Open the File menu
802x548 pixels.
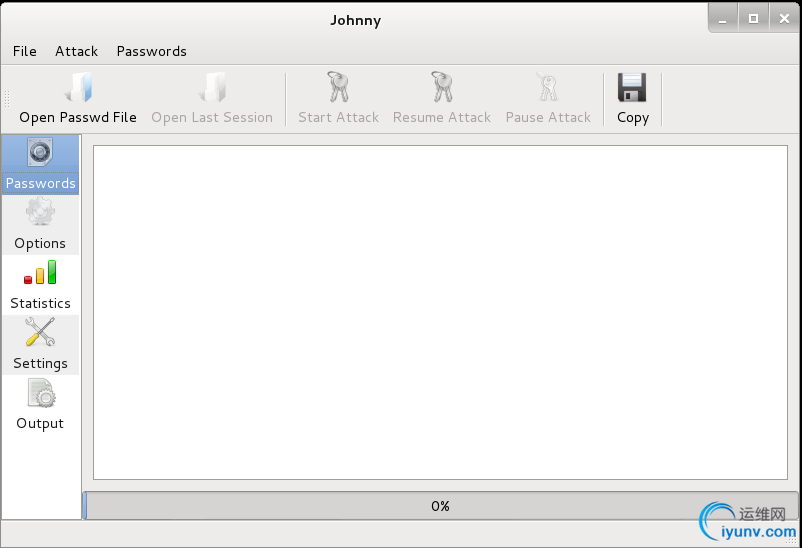[25, 51]
